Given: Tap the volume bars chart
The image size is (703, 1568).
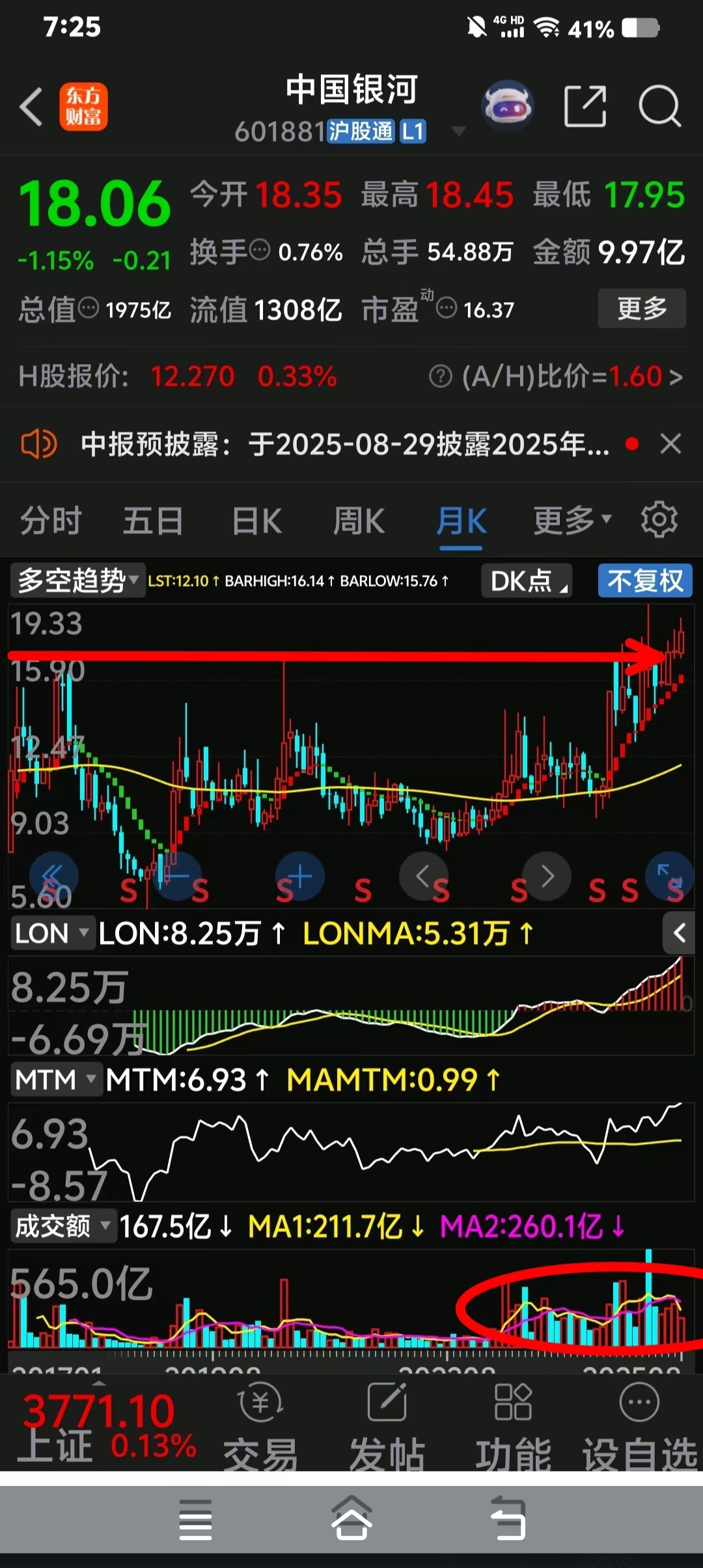Looking at the screenshot, I should click(x=351, y=1299).
